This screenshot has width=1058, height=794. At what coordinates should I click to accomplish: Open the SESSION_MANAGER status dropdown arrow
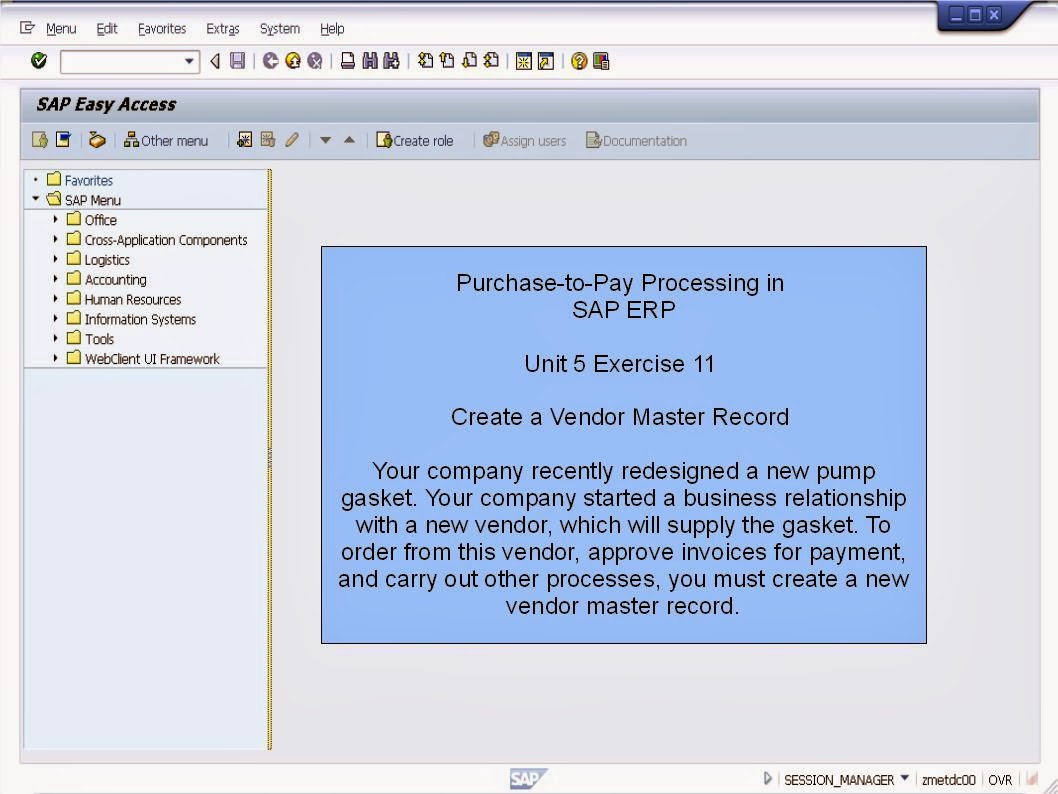904,778
